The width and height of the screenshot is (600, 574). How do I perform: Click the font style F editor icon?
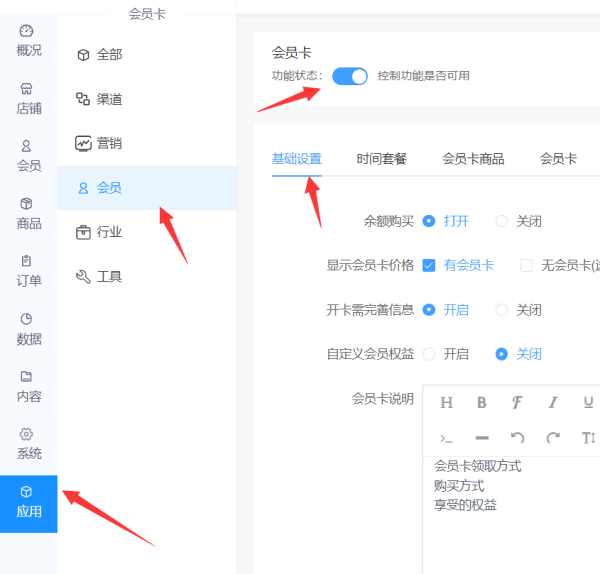point(517,403)
